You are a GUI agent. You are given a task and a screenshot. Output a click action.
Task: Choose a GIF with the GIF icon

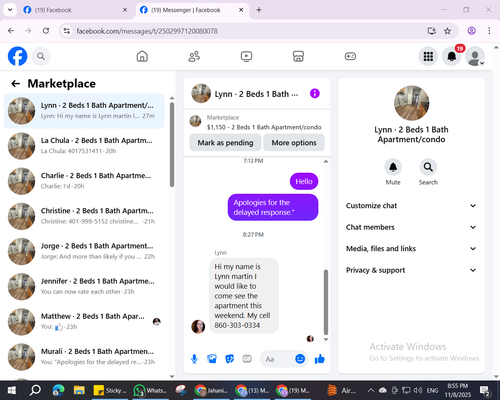click(x=247, y=359)
